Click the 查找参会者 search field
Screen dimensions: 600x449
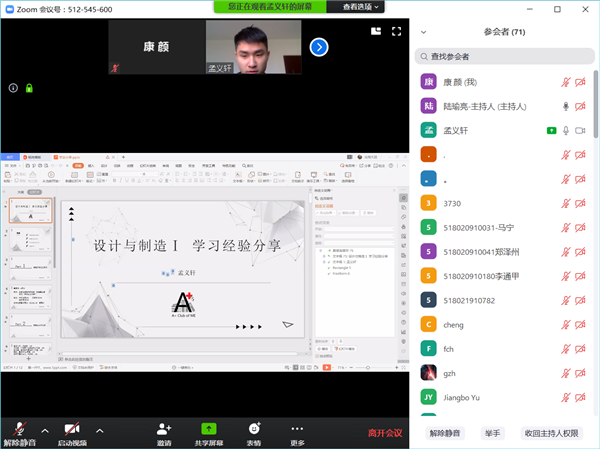[x=505, y=56]
